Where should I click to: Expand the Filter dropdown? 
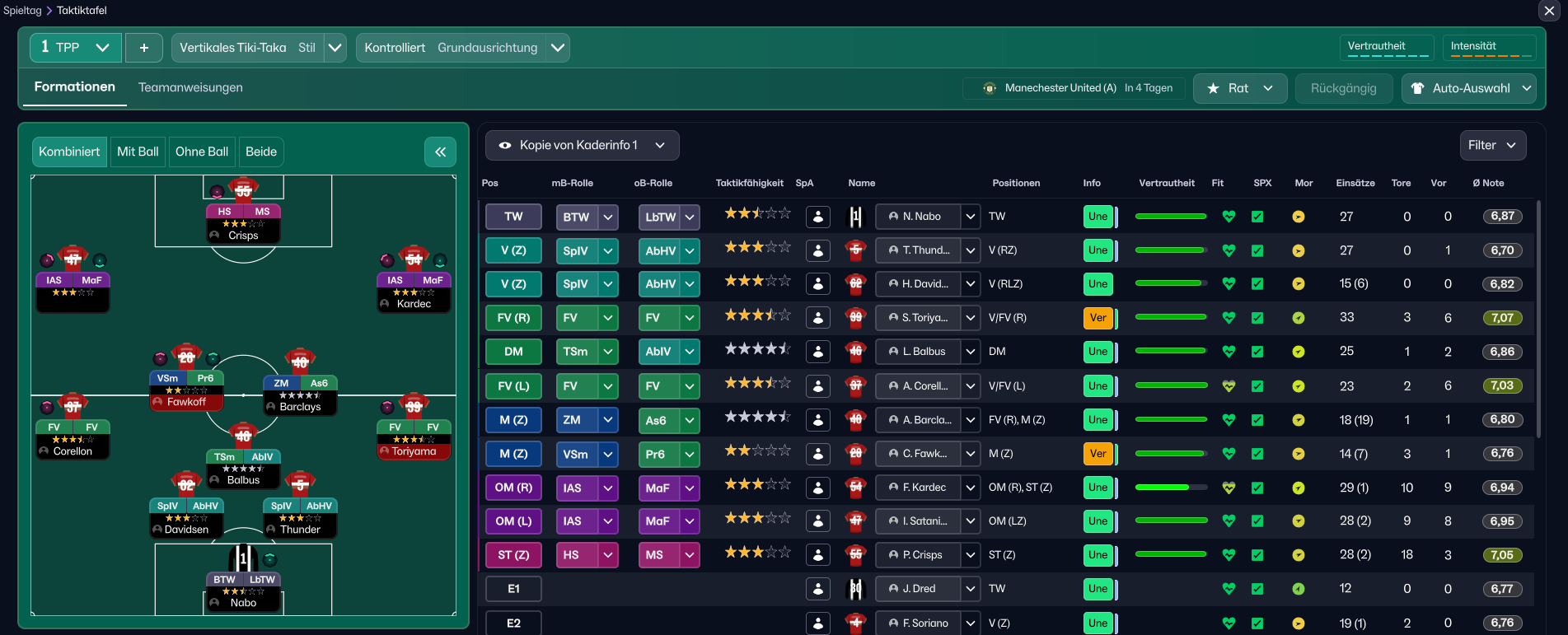pos(1492,146)
